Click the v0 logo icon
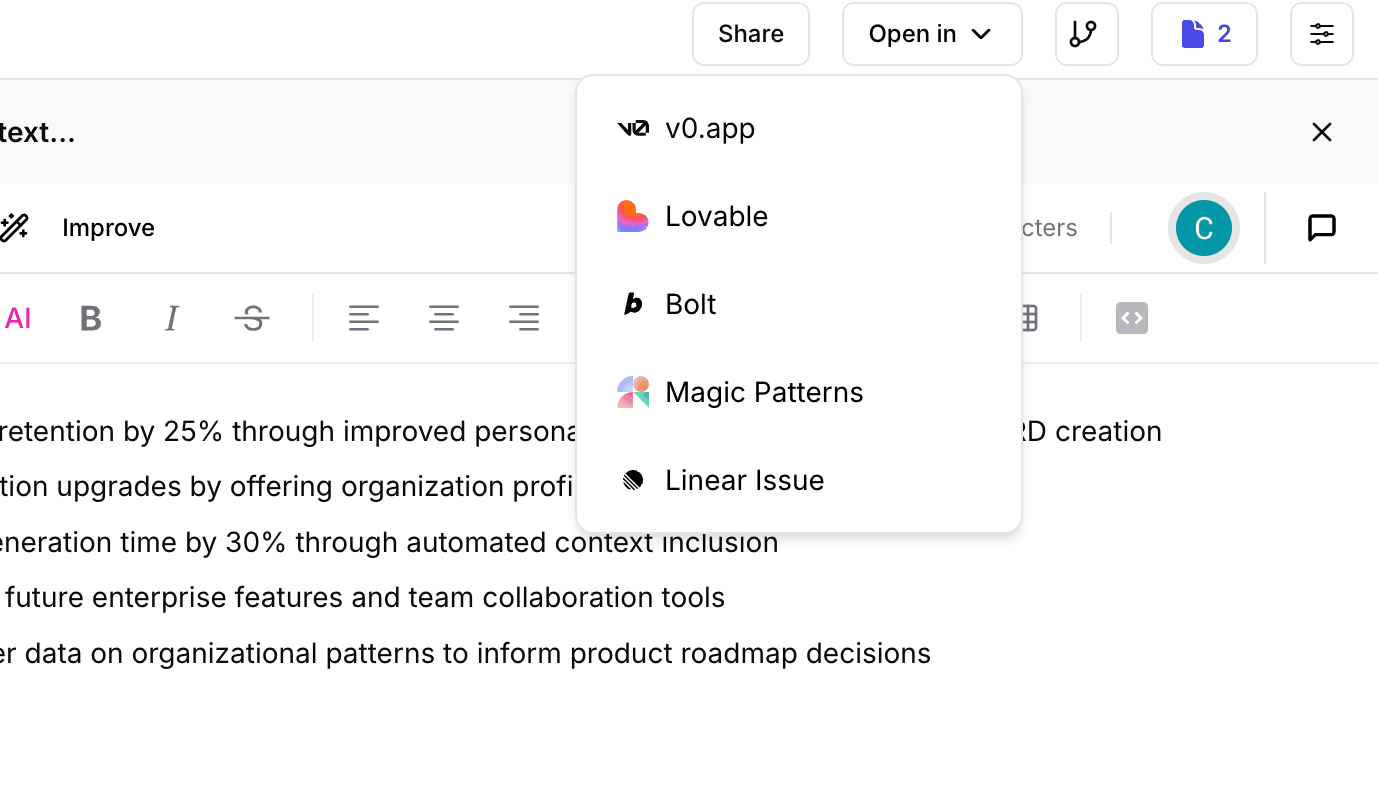 tap(632, 128)
